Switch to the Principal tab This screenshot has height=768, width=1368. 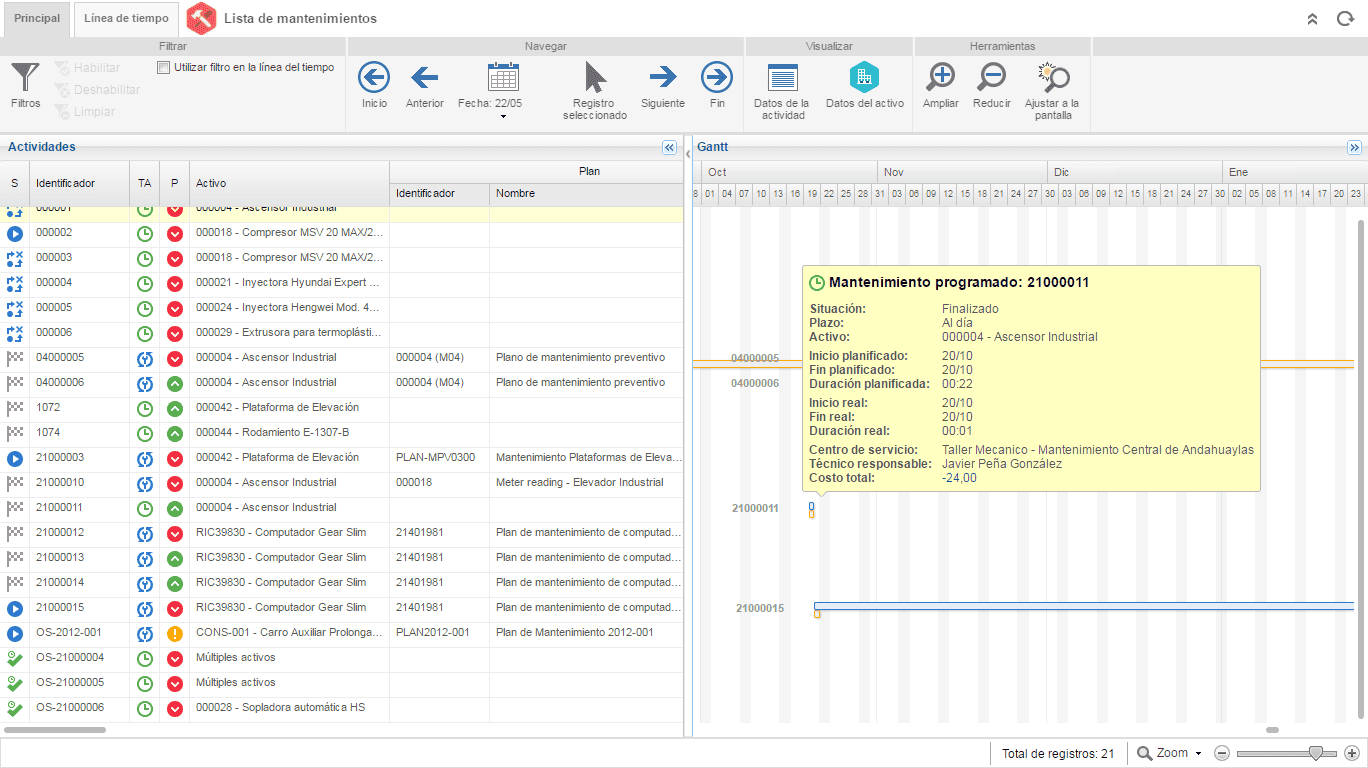(x=37, y=19)
